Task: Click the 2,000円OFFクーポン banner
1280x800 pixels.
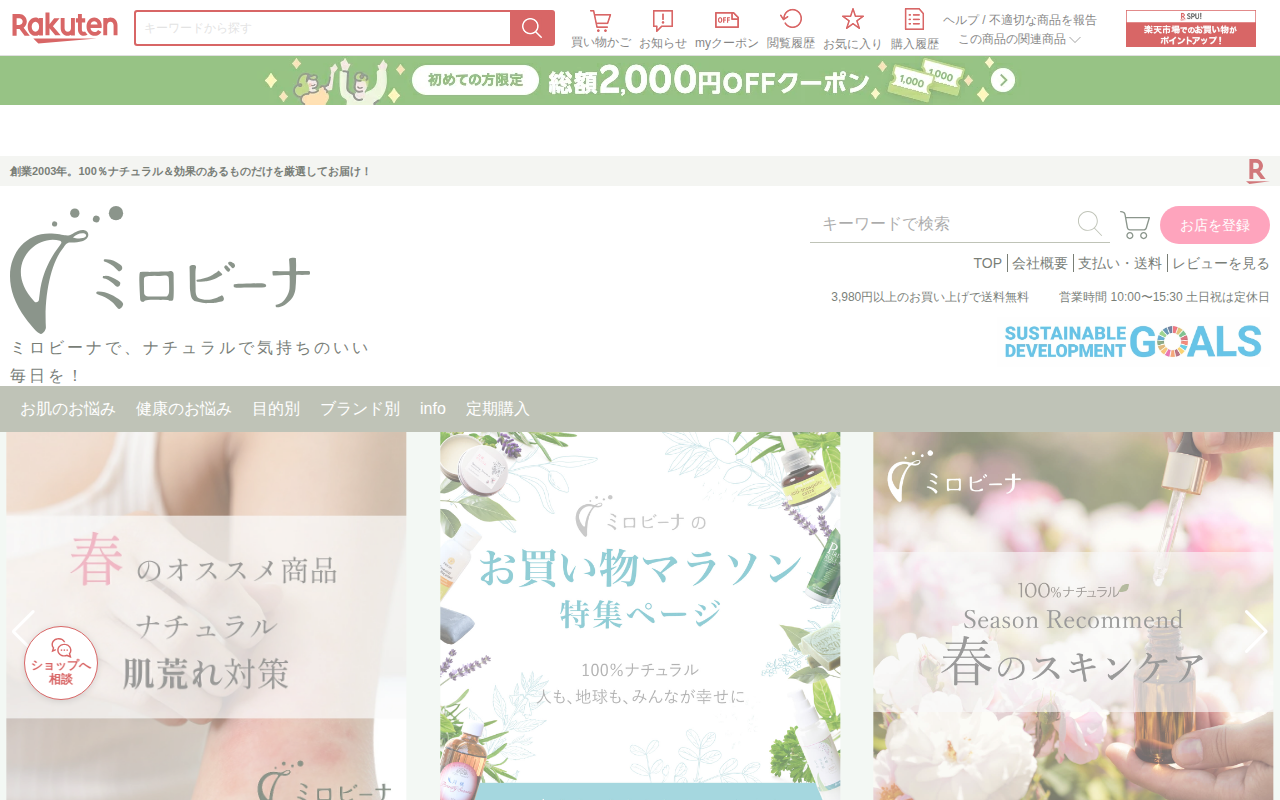Action: pos(640,80)
